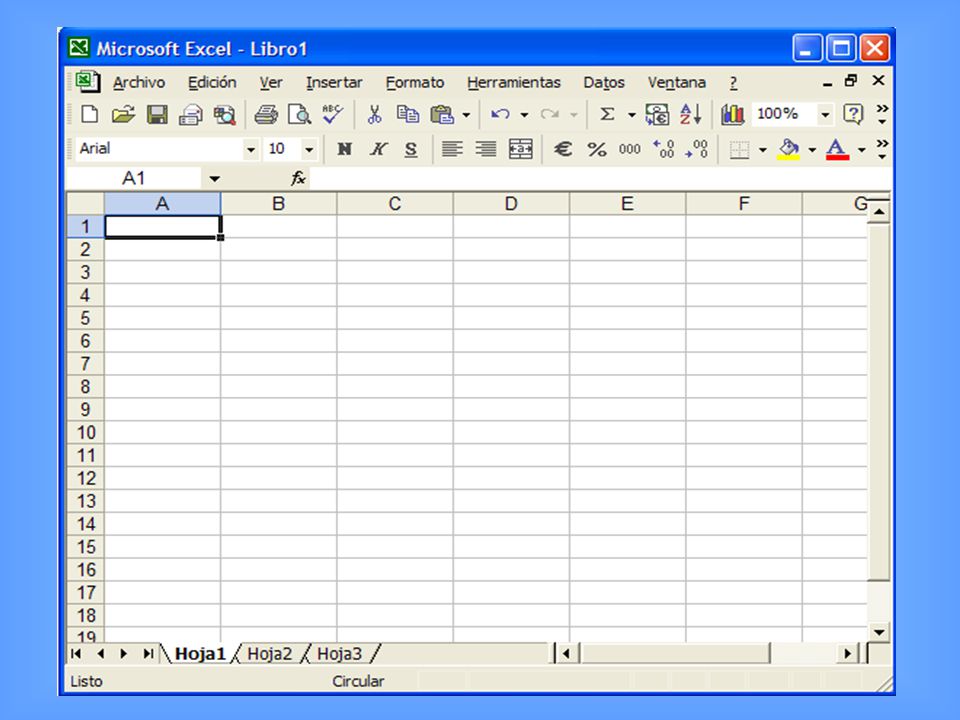The height and width of the screenshot is (720, 960).
Task: Increase decimal places
Action: tap(664, 149)
